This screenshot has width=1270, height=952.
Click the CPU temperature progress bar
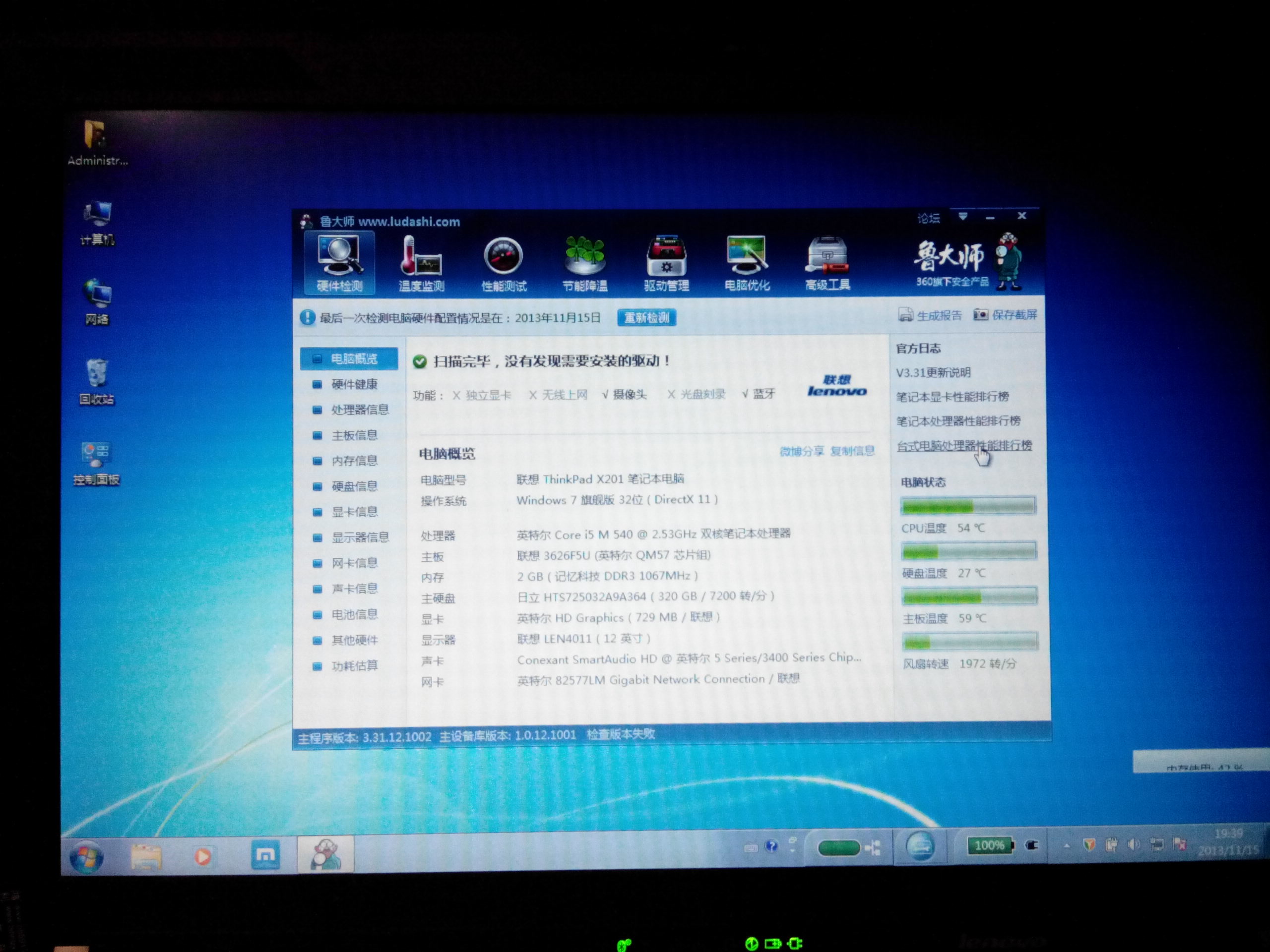coord(968,506)
